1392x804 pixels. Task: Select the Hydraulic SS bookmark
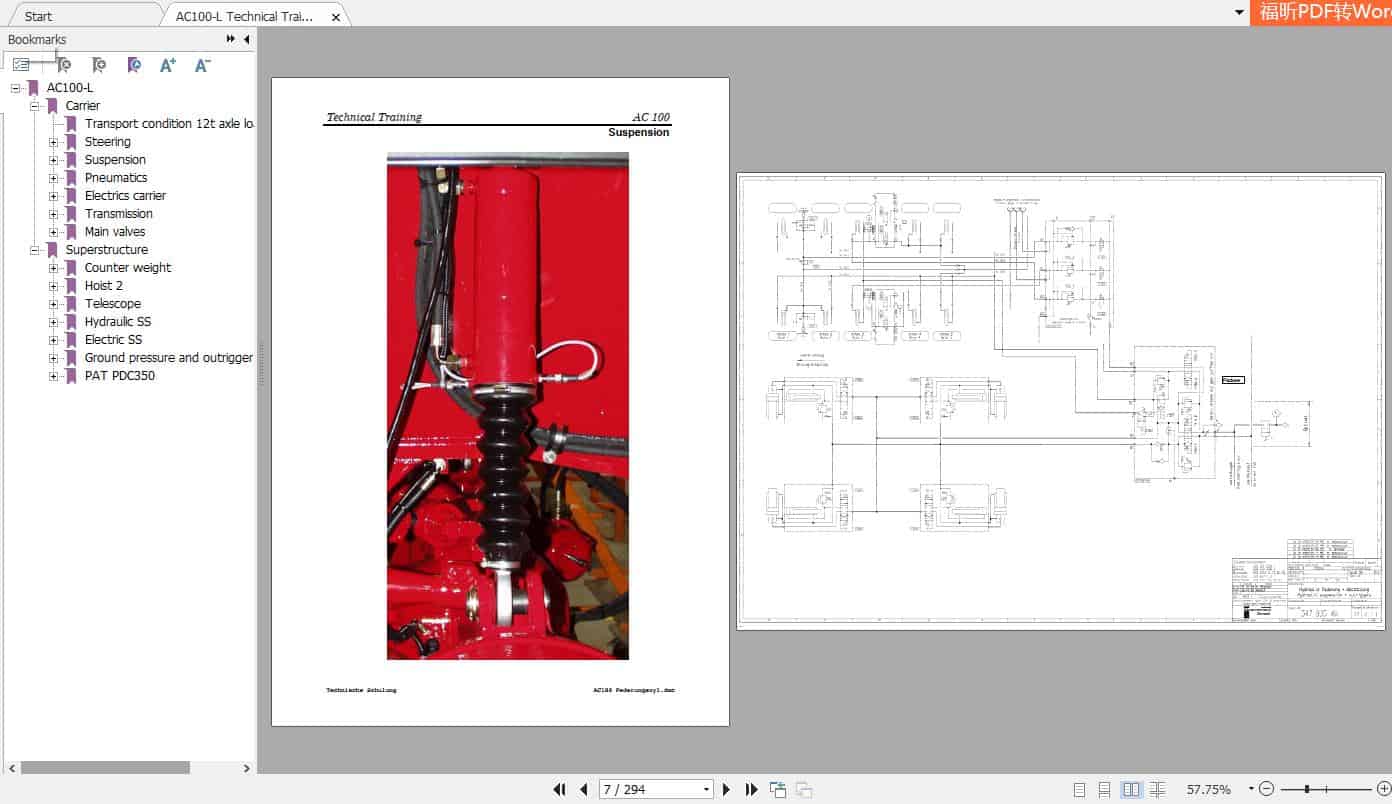[118, 321]
